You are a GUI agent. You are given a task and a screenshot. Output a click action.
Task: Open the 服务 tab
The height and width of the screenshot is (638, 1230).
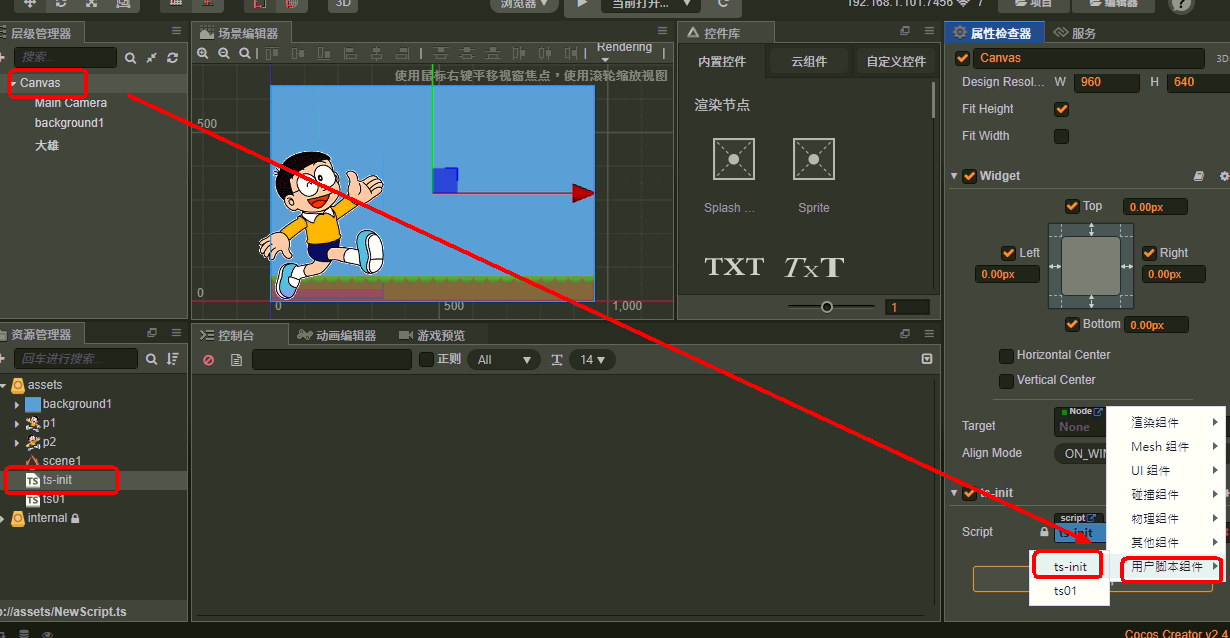pos(1075,33)
